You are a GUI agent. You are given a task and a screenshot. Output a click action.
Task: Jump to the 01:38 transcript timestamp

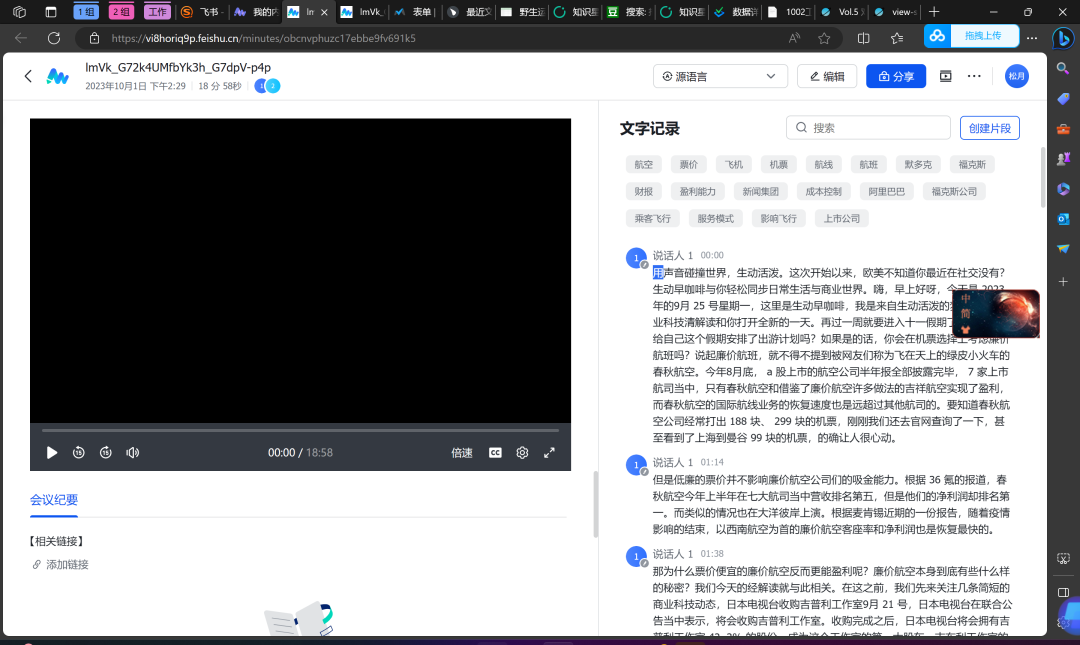[x=712, y=554]
